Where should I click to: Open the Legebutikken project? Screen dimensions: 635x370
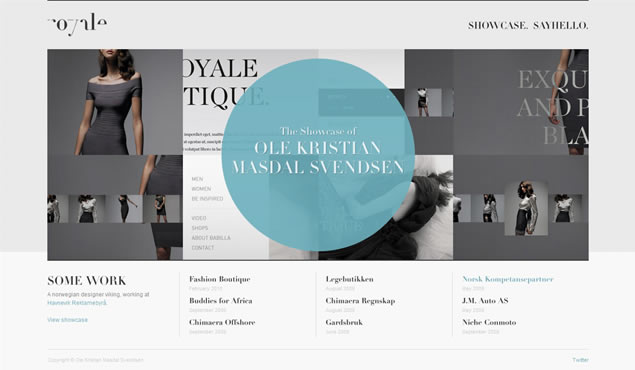(x=349, y=279)
